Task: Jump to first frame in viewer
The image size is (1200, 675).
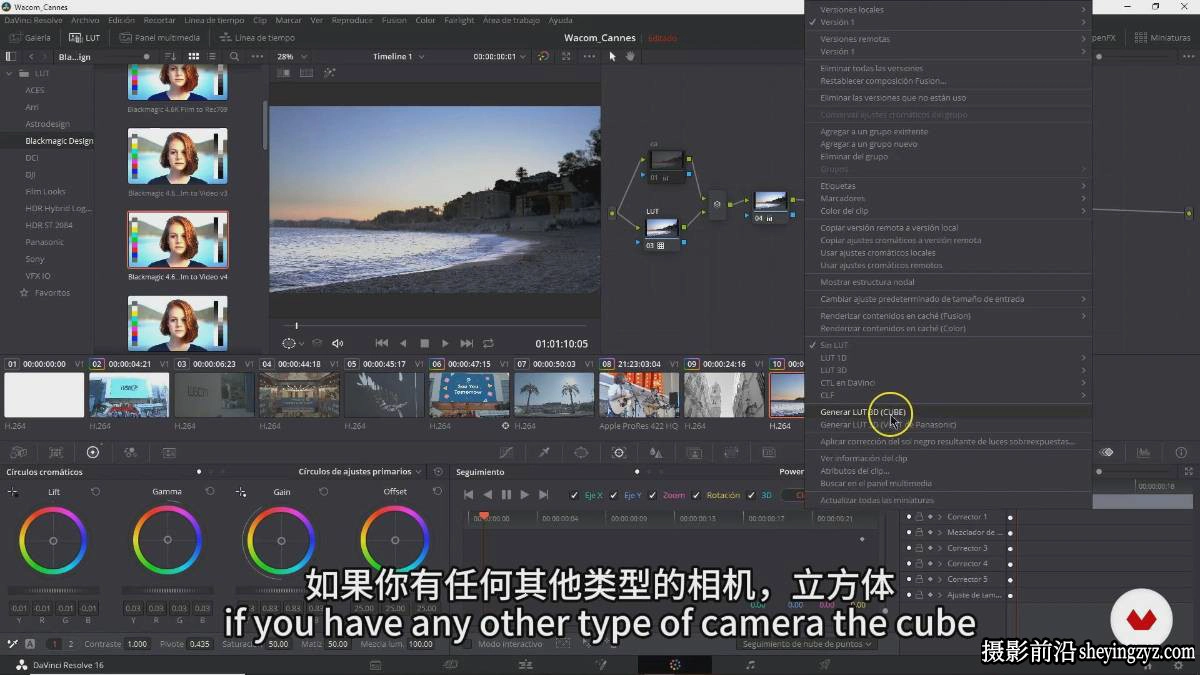Action: coord(382,343)
